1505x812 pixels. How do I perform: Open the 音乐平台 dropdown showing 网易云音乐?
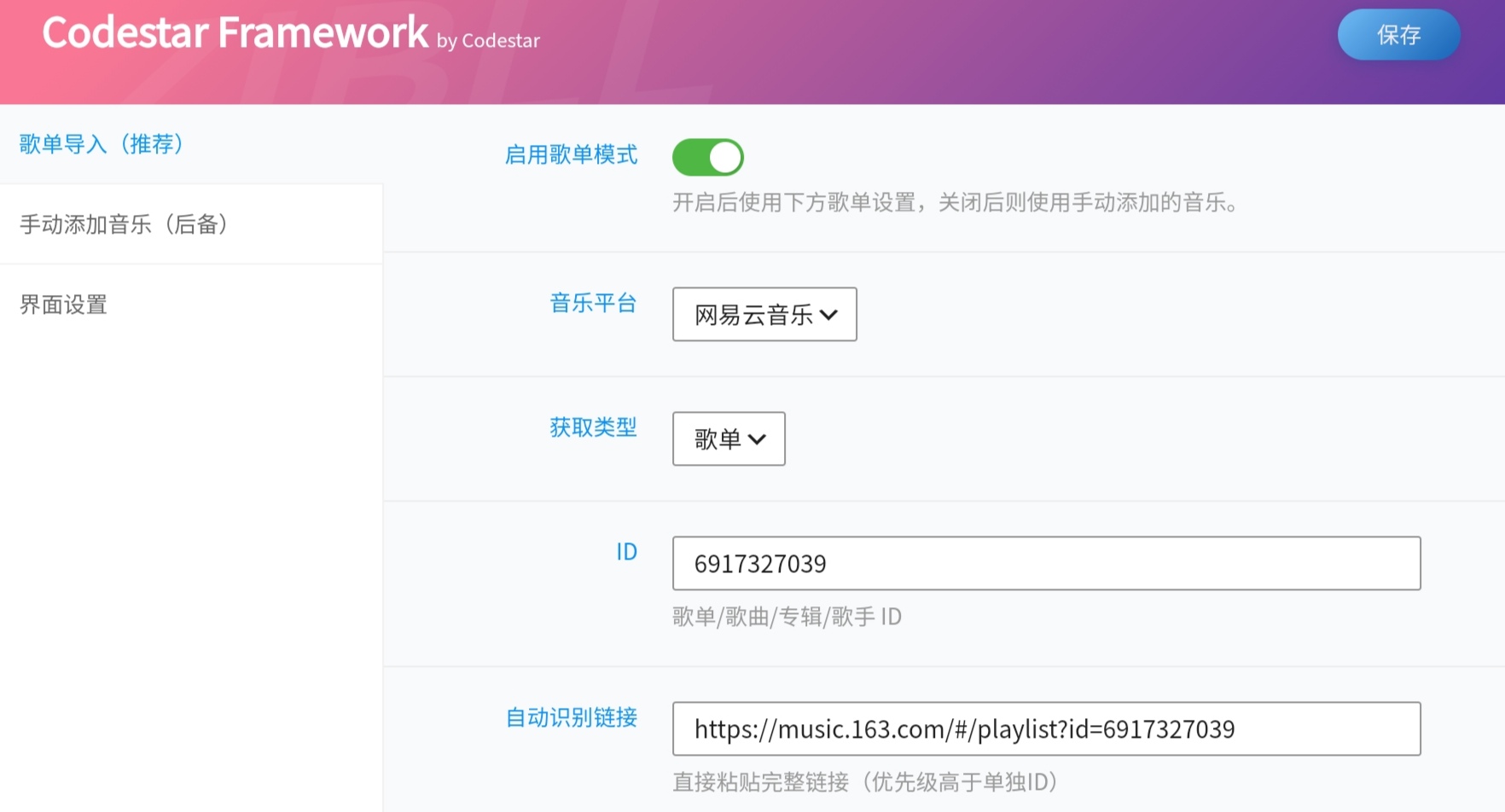click(x=764, y=315)
